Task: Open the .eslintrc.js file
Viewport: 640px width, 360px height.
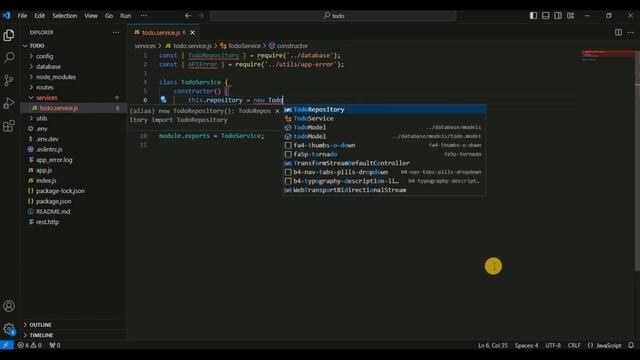Action: click(x=73, y=149)
